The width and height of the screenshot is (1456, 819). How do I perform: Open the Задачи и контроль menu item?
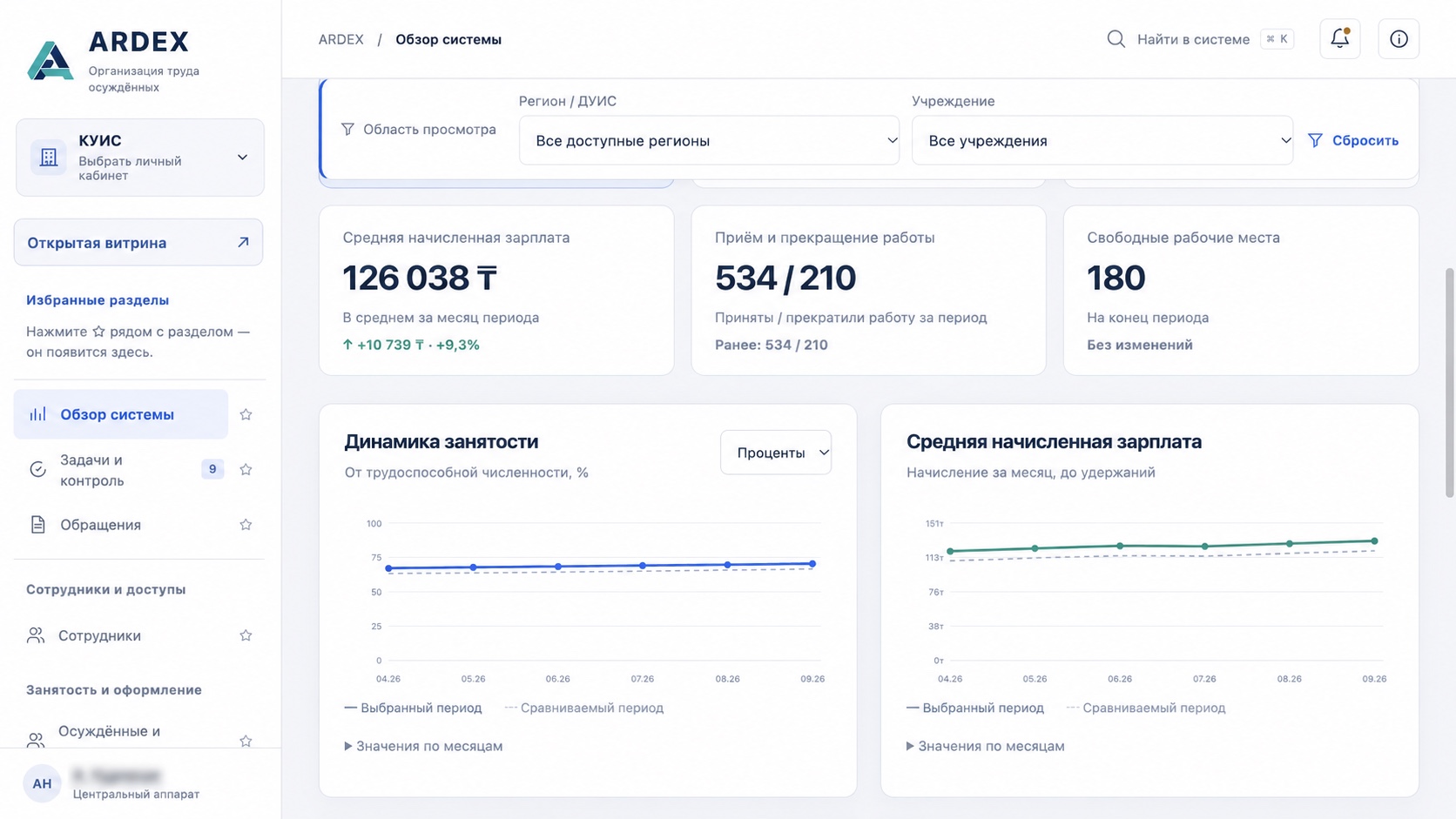(121, 470)
